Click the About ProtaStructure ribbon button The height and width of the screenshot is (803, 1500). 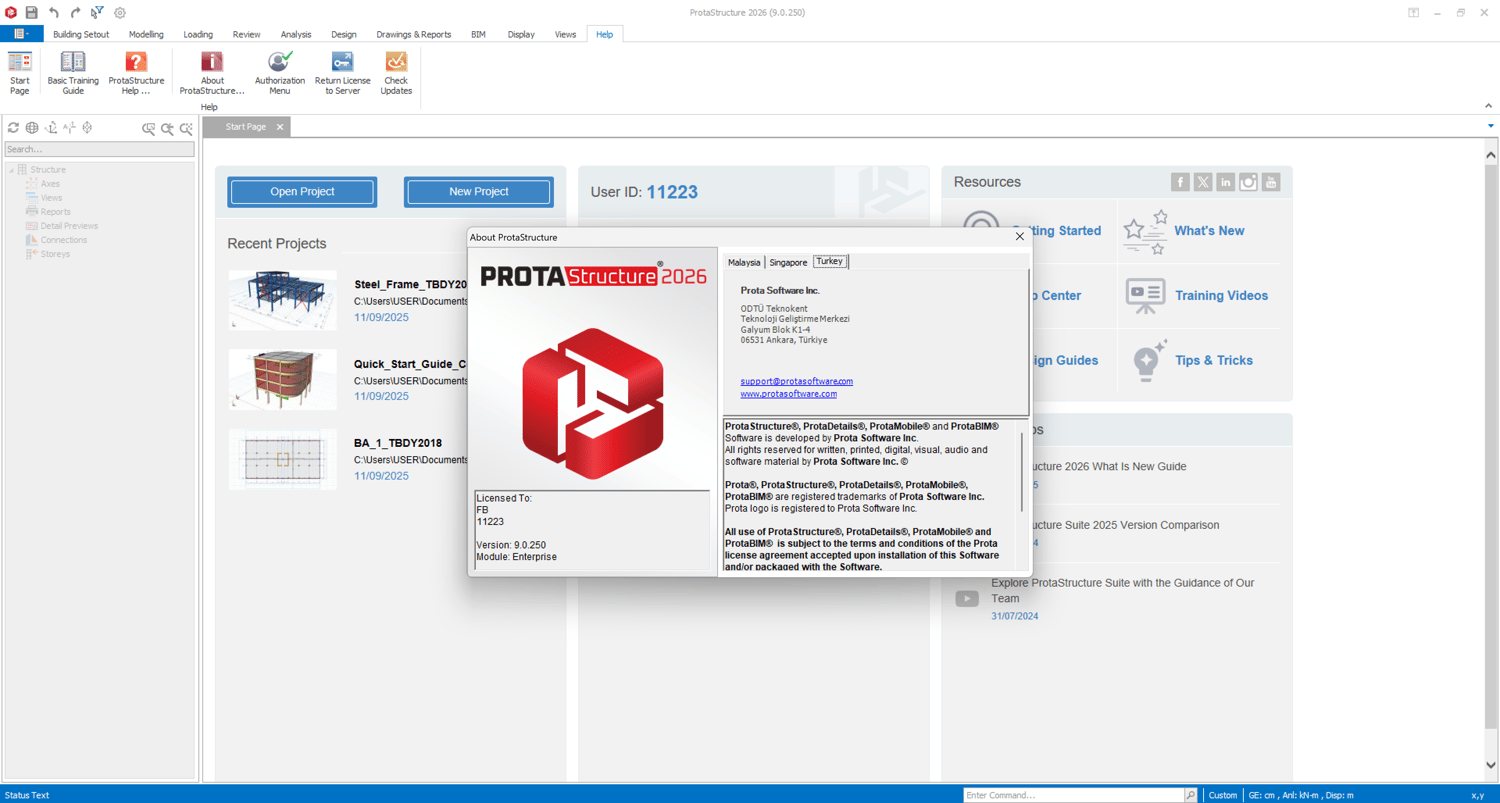click(212, 74)
